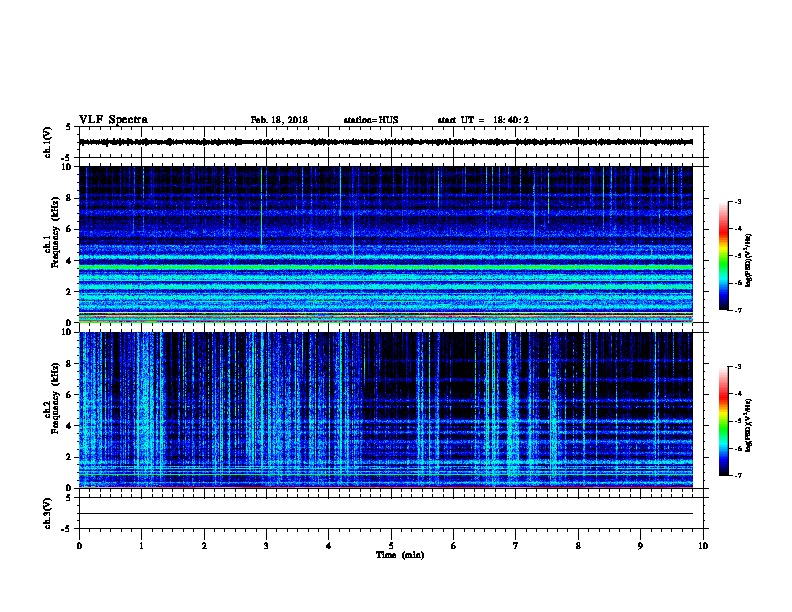Click the "-7" tick on ch.2 color bar
The width and height of the screenshot is (792, 612).
pyautogui.click(x=738, y=475)
